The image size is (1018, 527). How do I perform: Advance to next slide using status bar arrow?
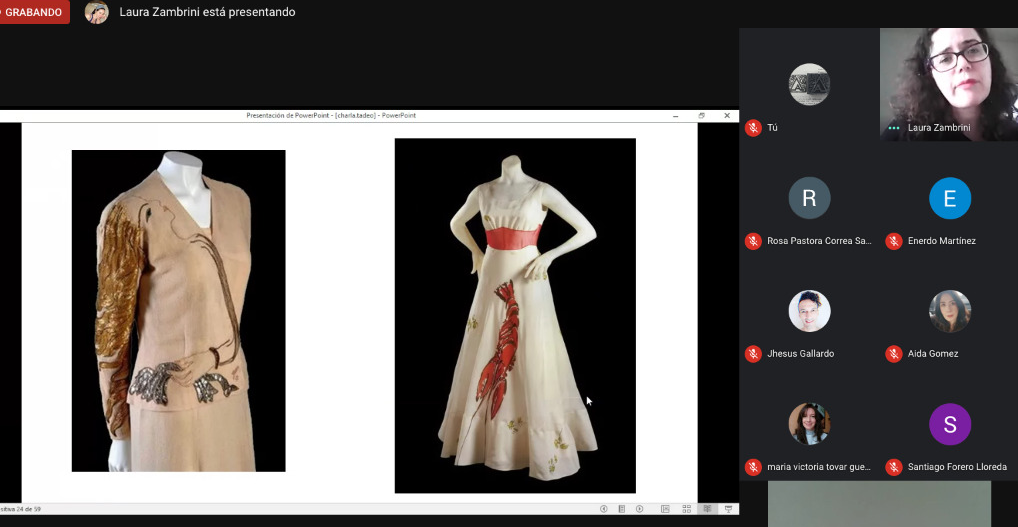coord(640,509)
